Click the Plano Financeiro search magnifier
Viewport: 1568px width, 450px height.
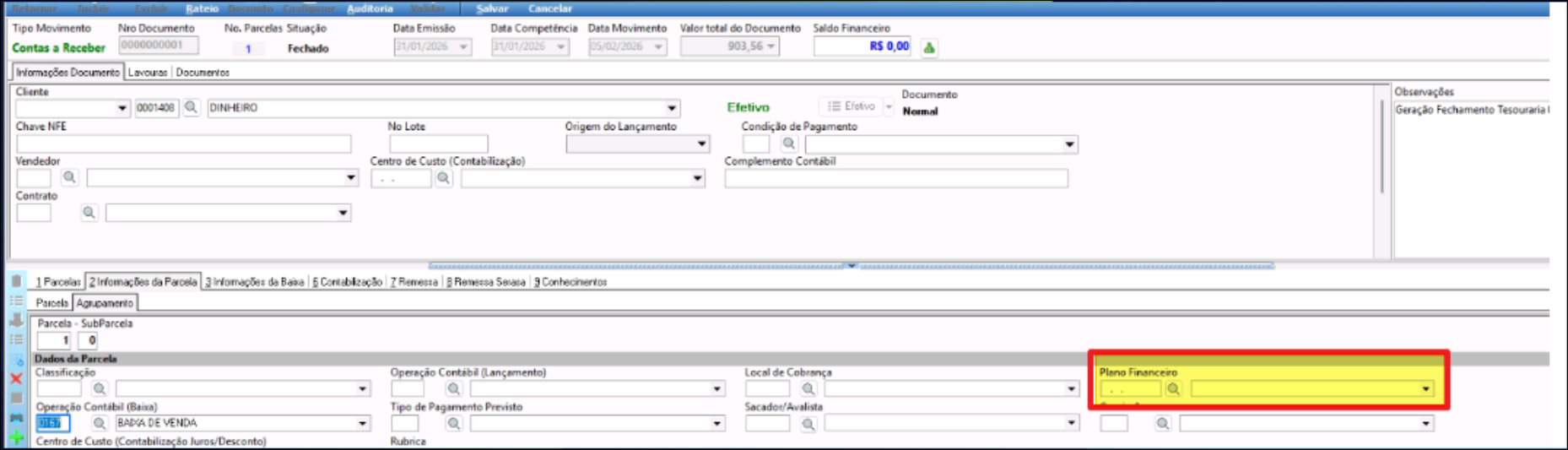[x=1173, y=389]
